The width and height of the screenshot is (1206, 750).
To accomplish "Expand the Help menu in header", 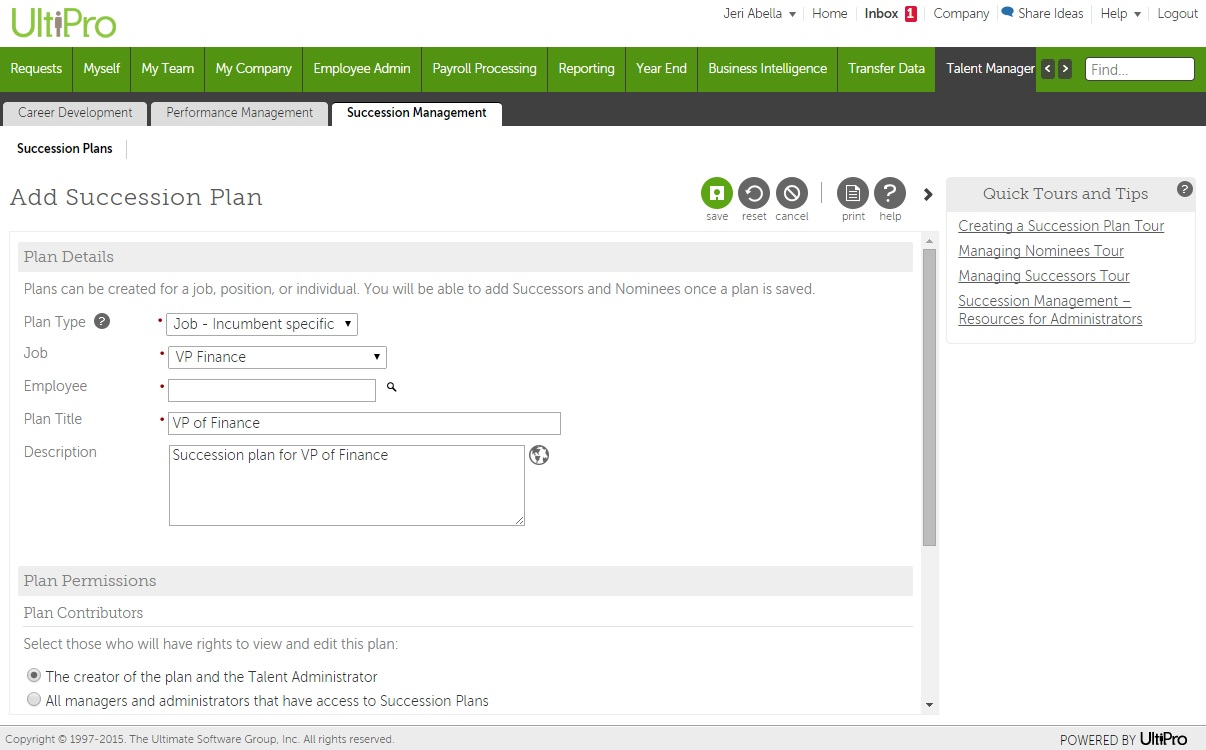I will pos(1120,14).
